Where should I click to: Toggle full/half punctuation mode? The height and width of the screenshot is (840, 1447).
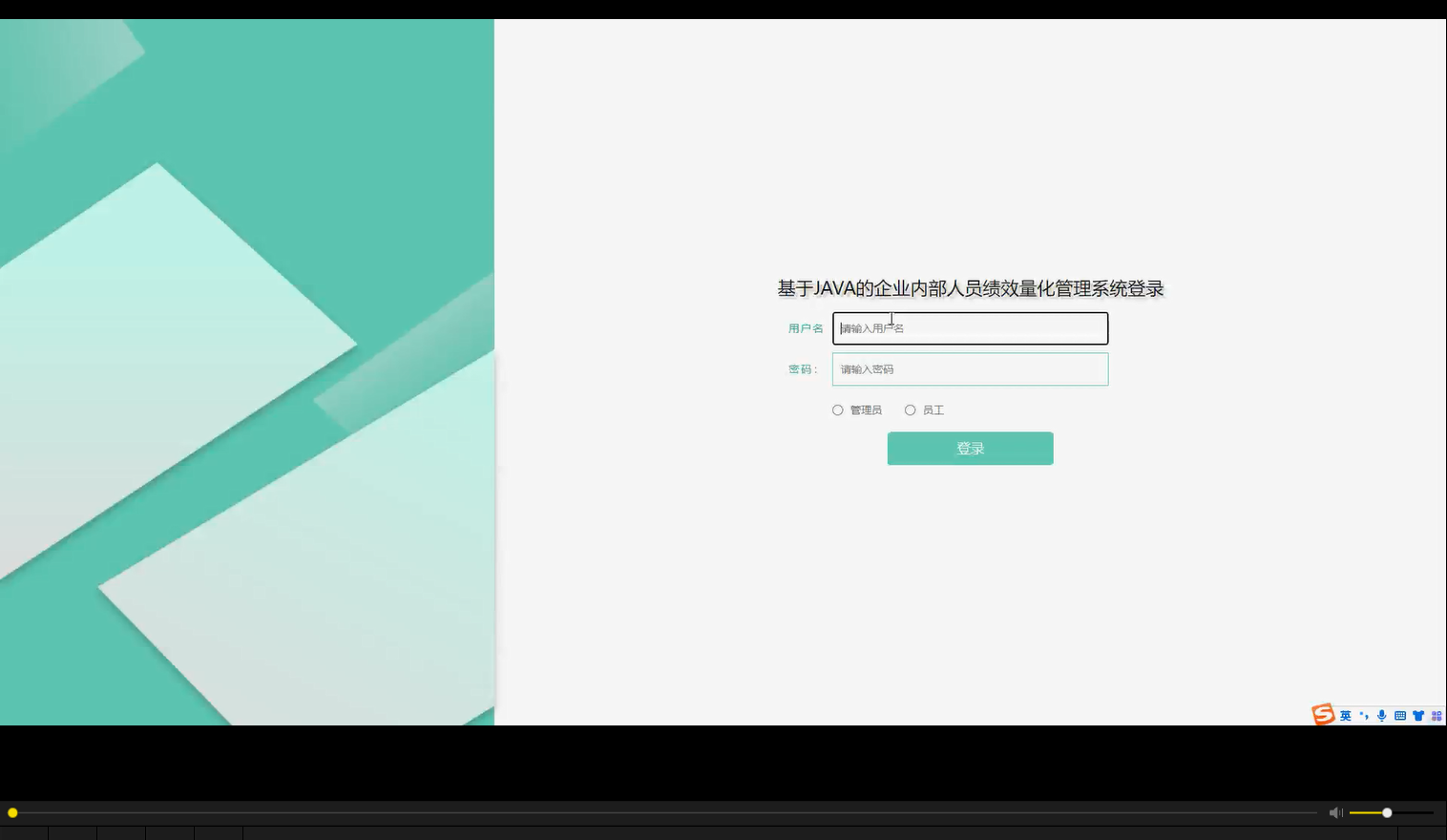(x=1362, y=715)
